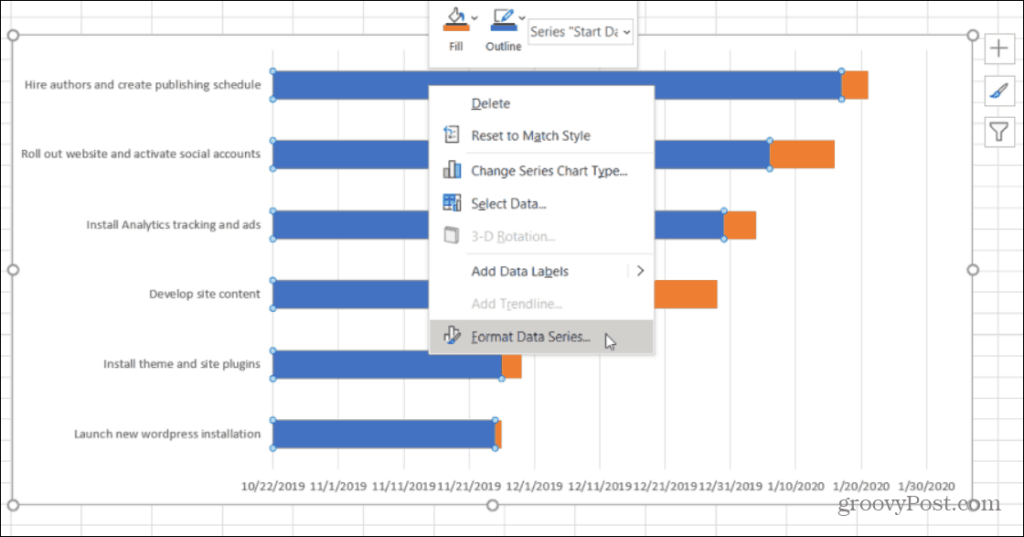The height and width of the screenshot is (537, 1024).
Task: Click the chart's top-right resize handle
Action: click(973, 35)
